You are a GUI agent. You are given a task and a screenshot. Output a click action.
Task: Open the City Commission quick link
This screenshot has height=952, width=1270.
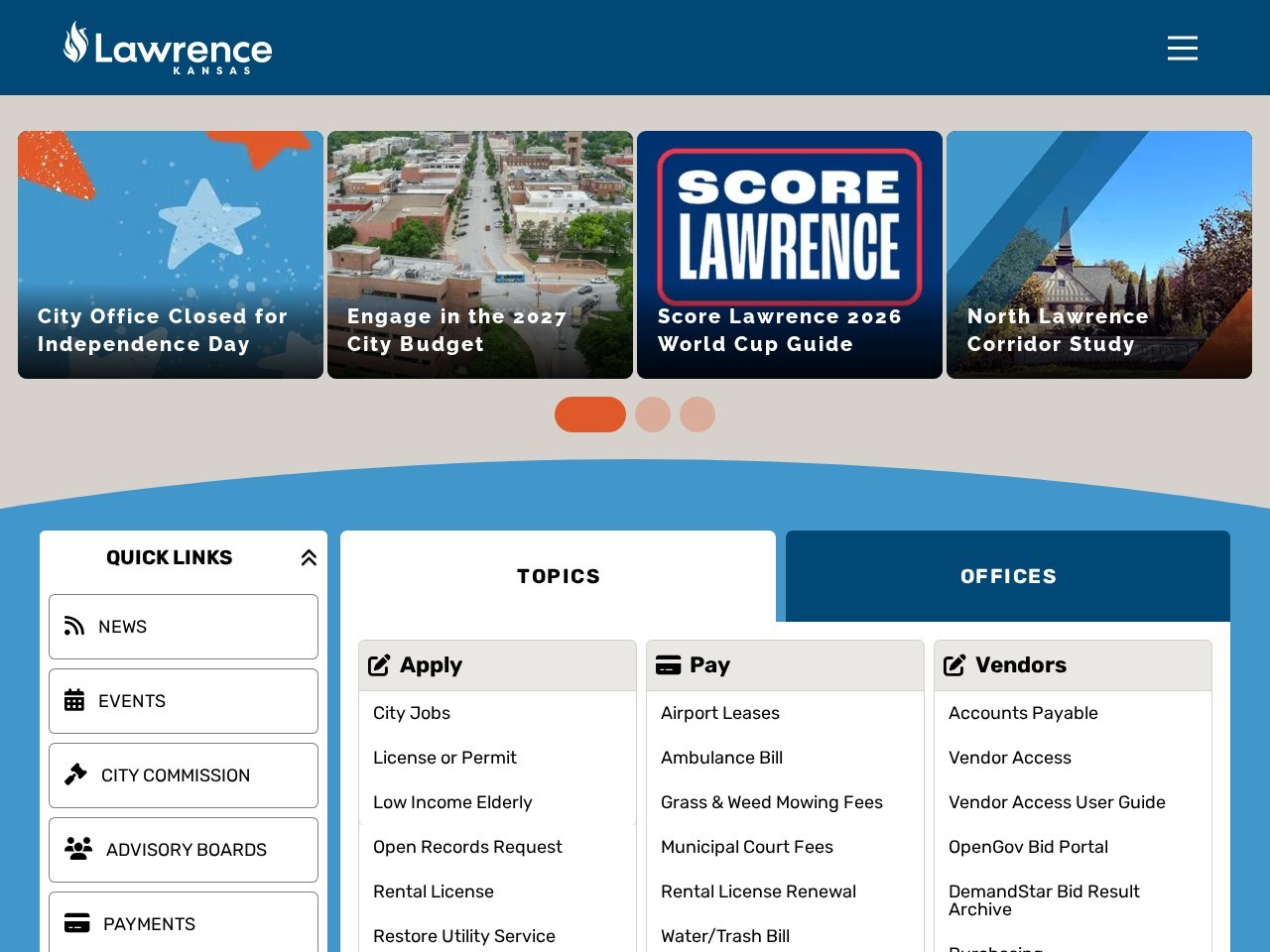(x=184, y=775)
